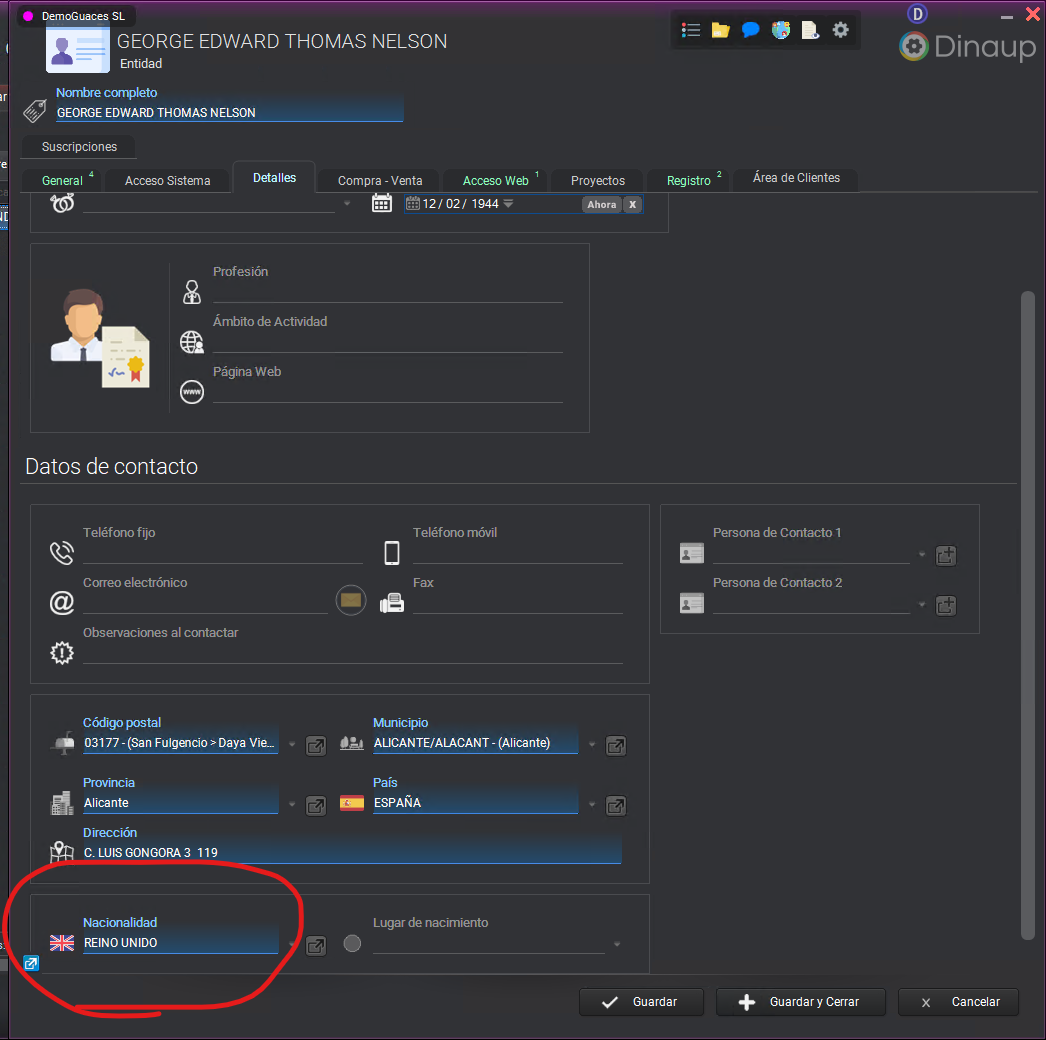Viewport: 1046px width, 1040px height.
Task: Add new Persona de Contacto 1
Action: [946, 555]
